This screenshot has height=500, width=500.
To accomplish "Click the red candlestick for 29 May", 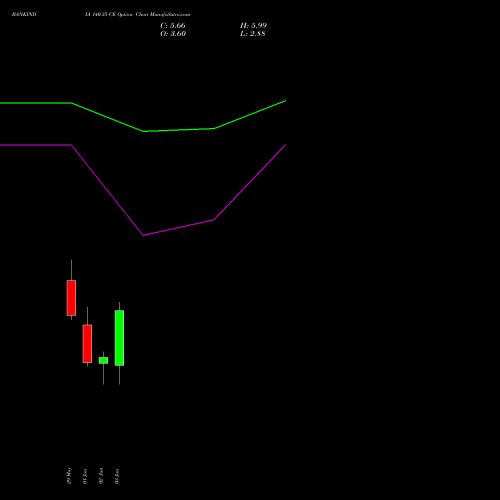I will (x=71, y=298).
